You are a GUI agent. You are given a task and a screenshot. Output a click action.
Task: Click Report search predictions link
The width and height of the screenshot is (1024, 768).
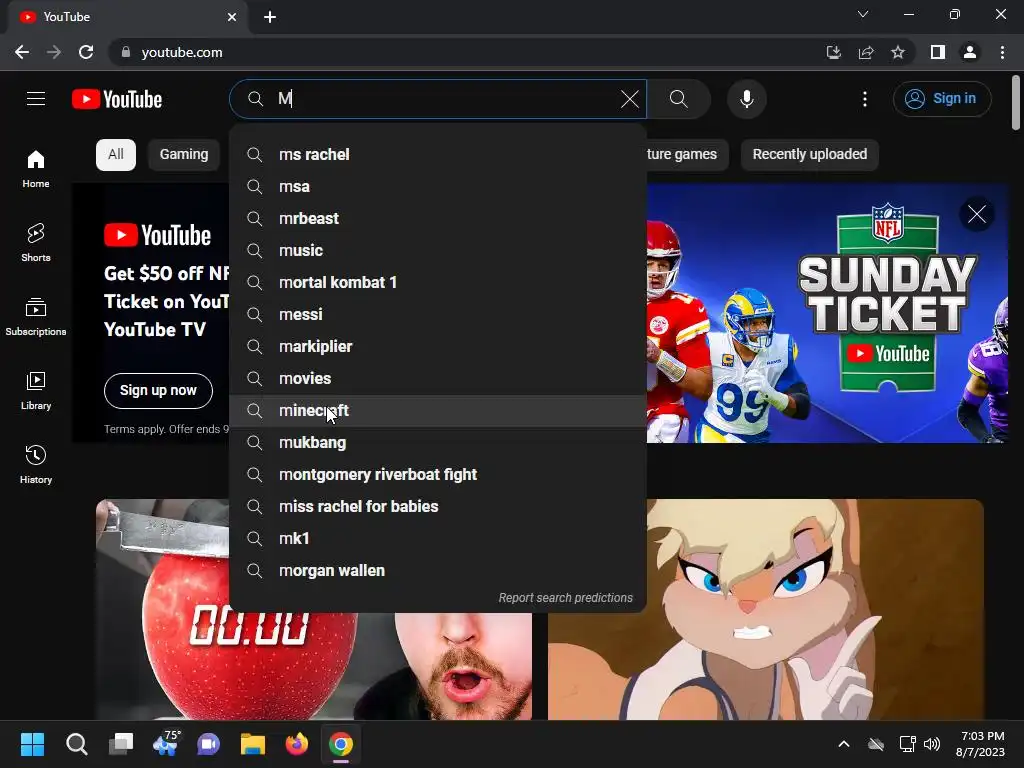566,598
